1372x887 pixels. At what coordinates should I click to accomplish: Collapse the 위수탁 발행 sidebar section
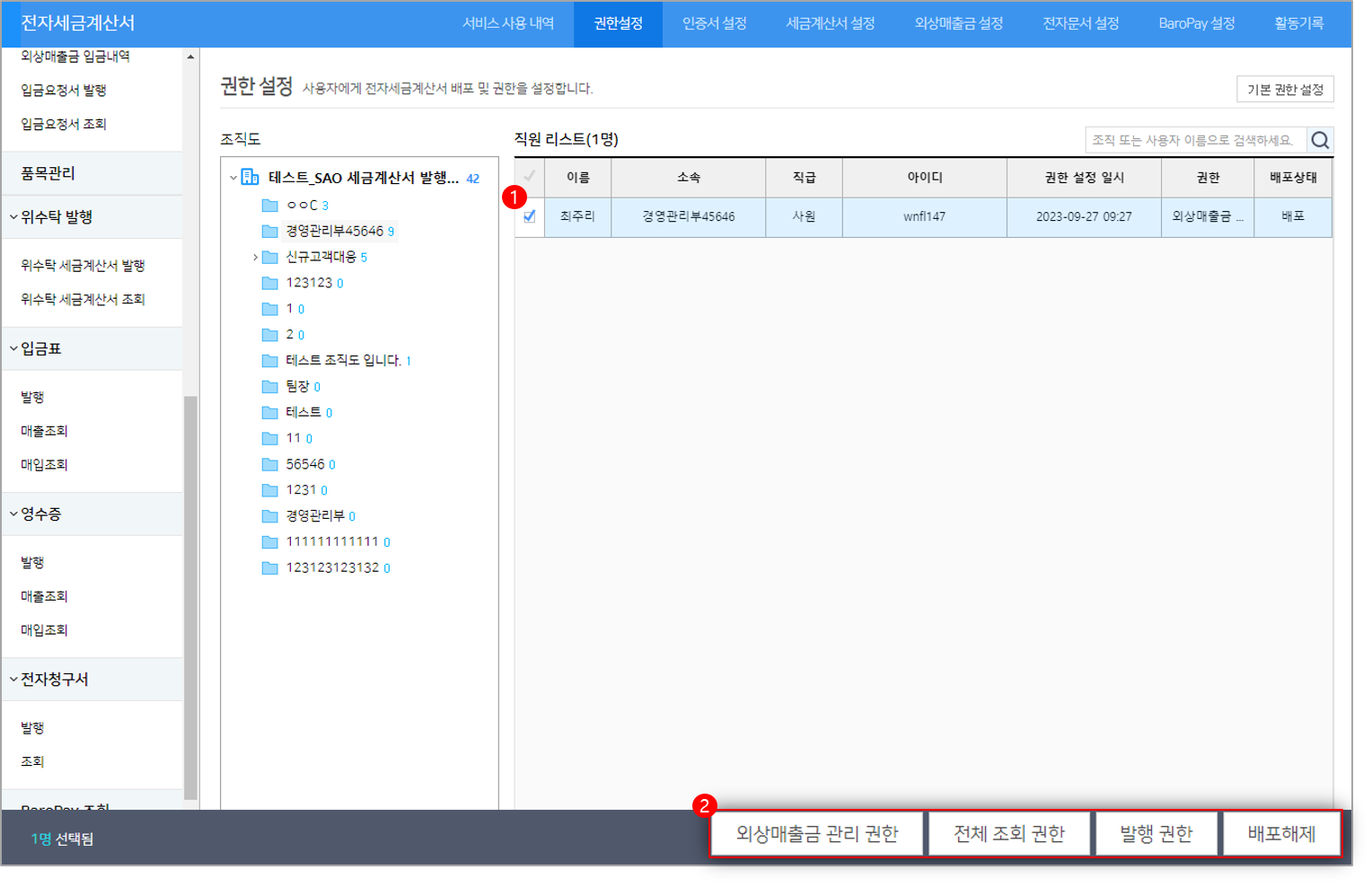coord(13,217)
